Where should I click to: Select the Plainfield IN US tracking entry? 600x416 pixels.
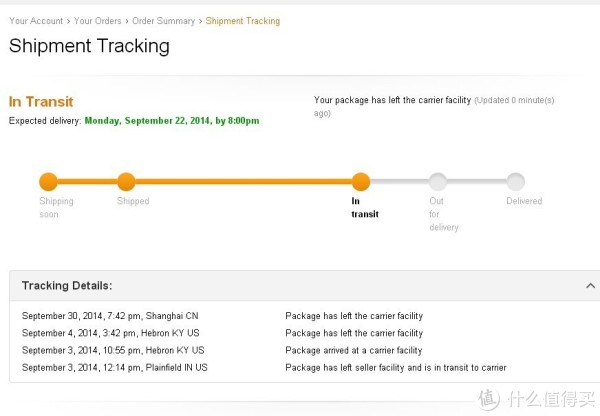coord(115,367)
